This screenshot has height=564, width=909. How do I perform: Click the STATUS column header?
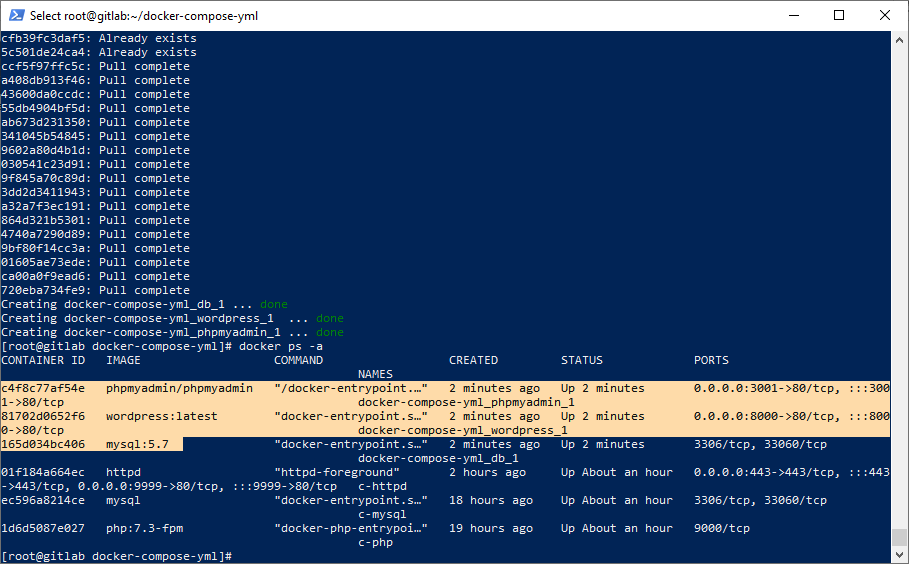tap(582, 360)
